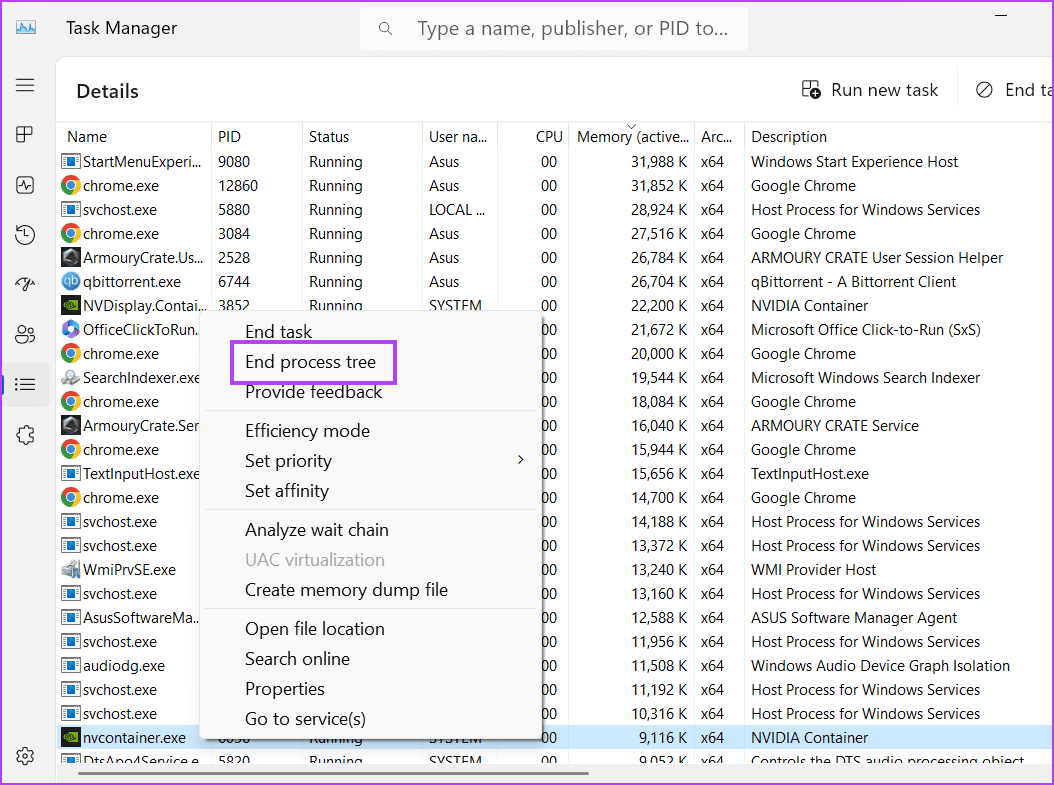The height and width of the screenshot is (785, 1054).
Task: Open Task Manager settings gear
Action: pyautogui.click(x=25, y=756)
